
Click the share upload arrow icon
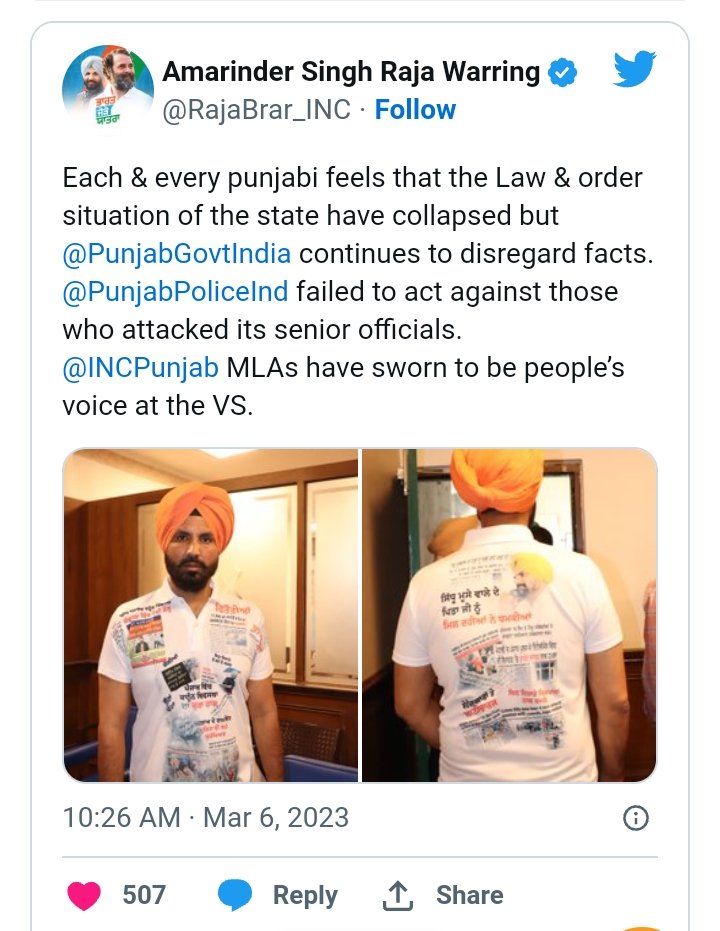pos(397,895)
